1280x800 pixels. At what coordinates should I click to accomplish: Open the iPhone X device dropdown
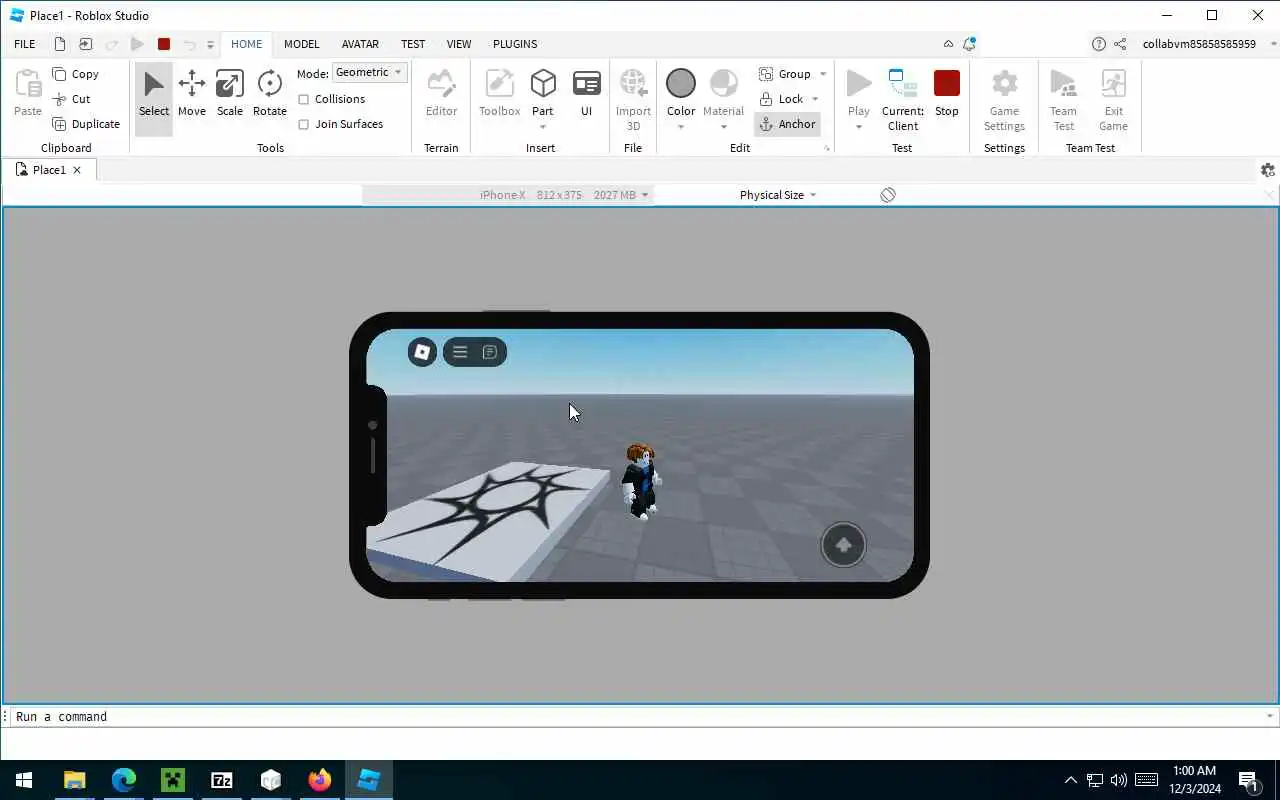click(x=508, y=195)
